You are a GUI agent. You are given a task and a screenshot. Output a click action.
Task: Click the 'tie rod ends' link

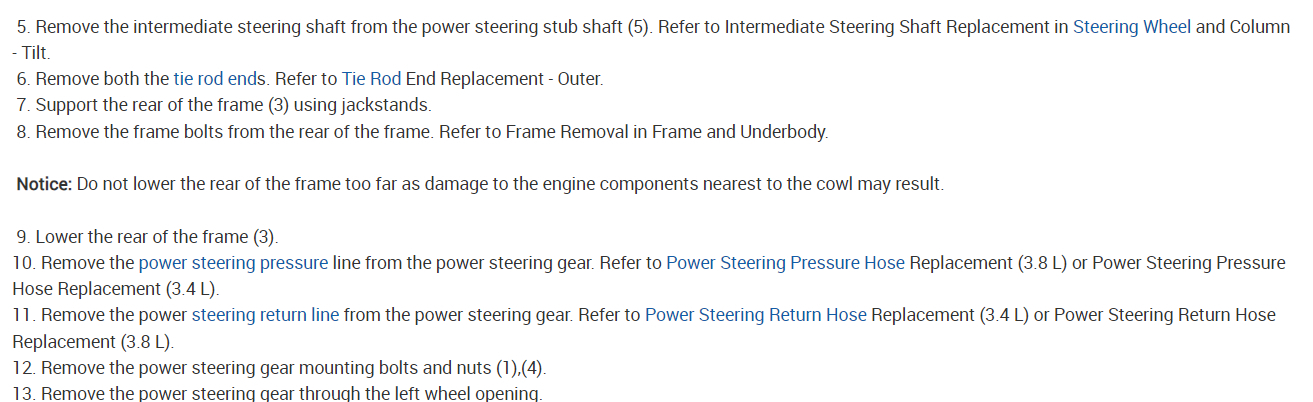click(217, 78)
